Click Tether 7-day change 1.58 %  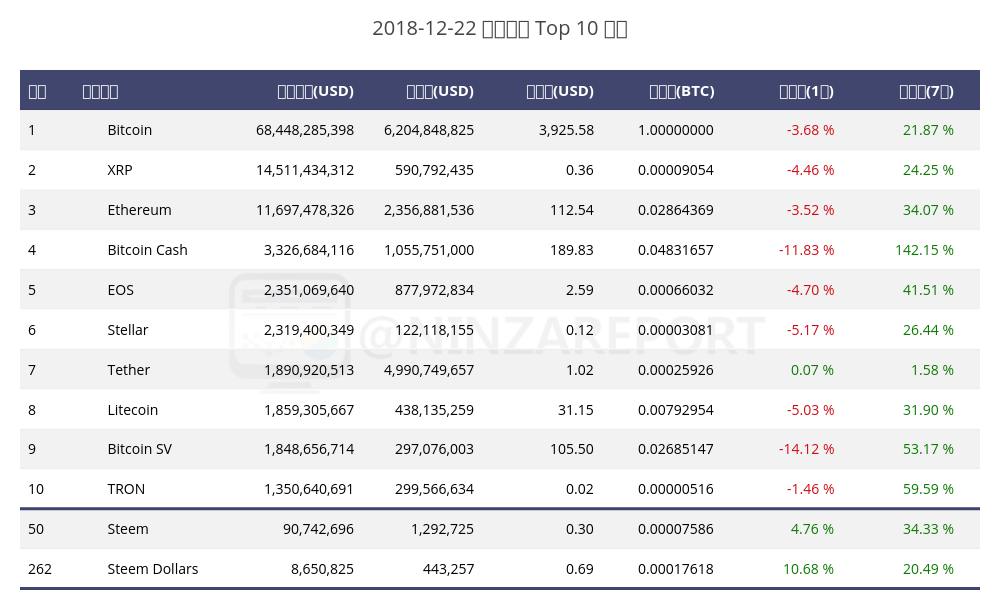pyautogui.click(x=932, y=370)
